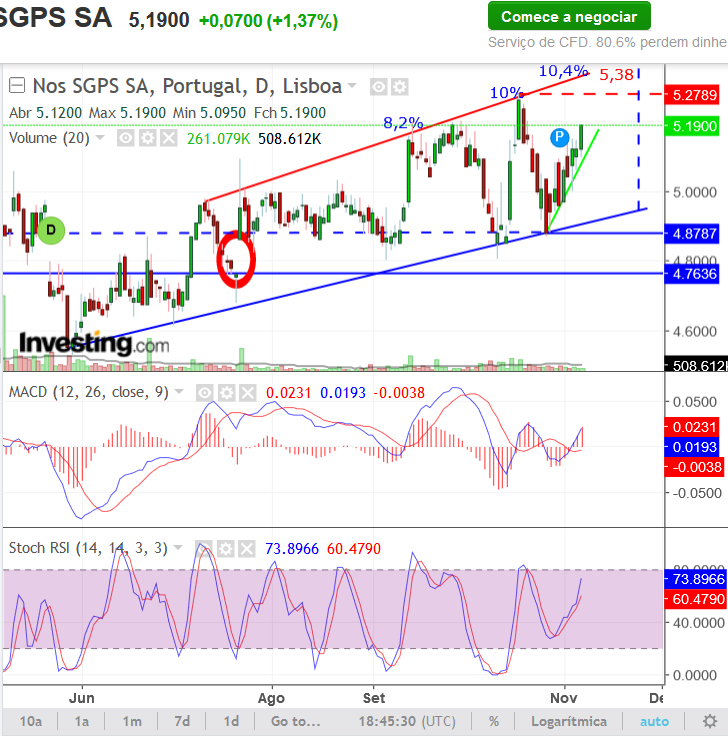Click the 4.8787 blue price label
Image resolution: width=728 pixels, height=736 pixels.
[x=693, y=233]
